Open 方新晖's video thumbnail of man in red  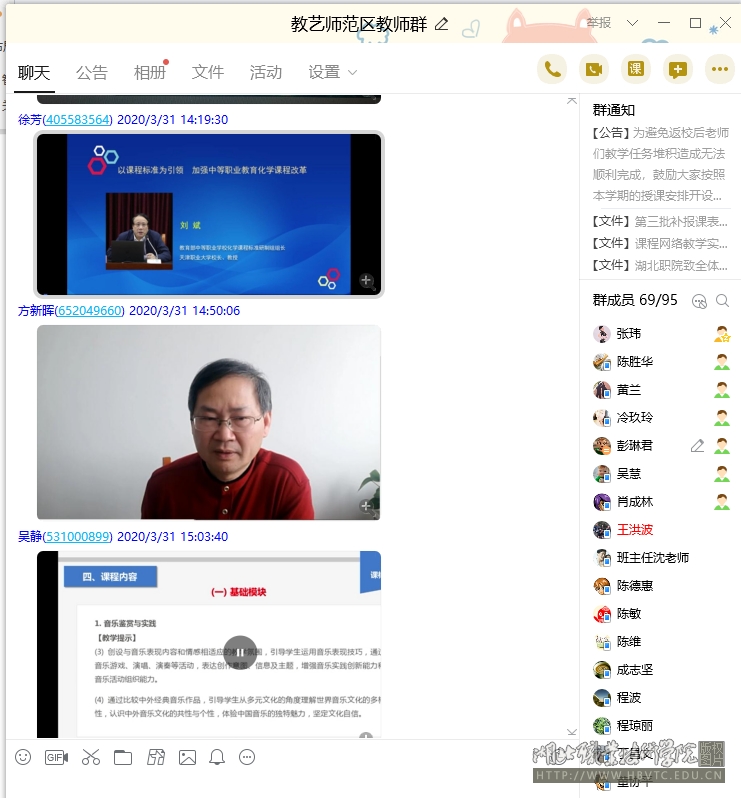[x=209, y=422]
